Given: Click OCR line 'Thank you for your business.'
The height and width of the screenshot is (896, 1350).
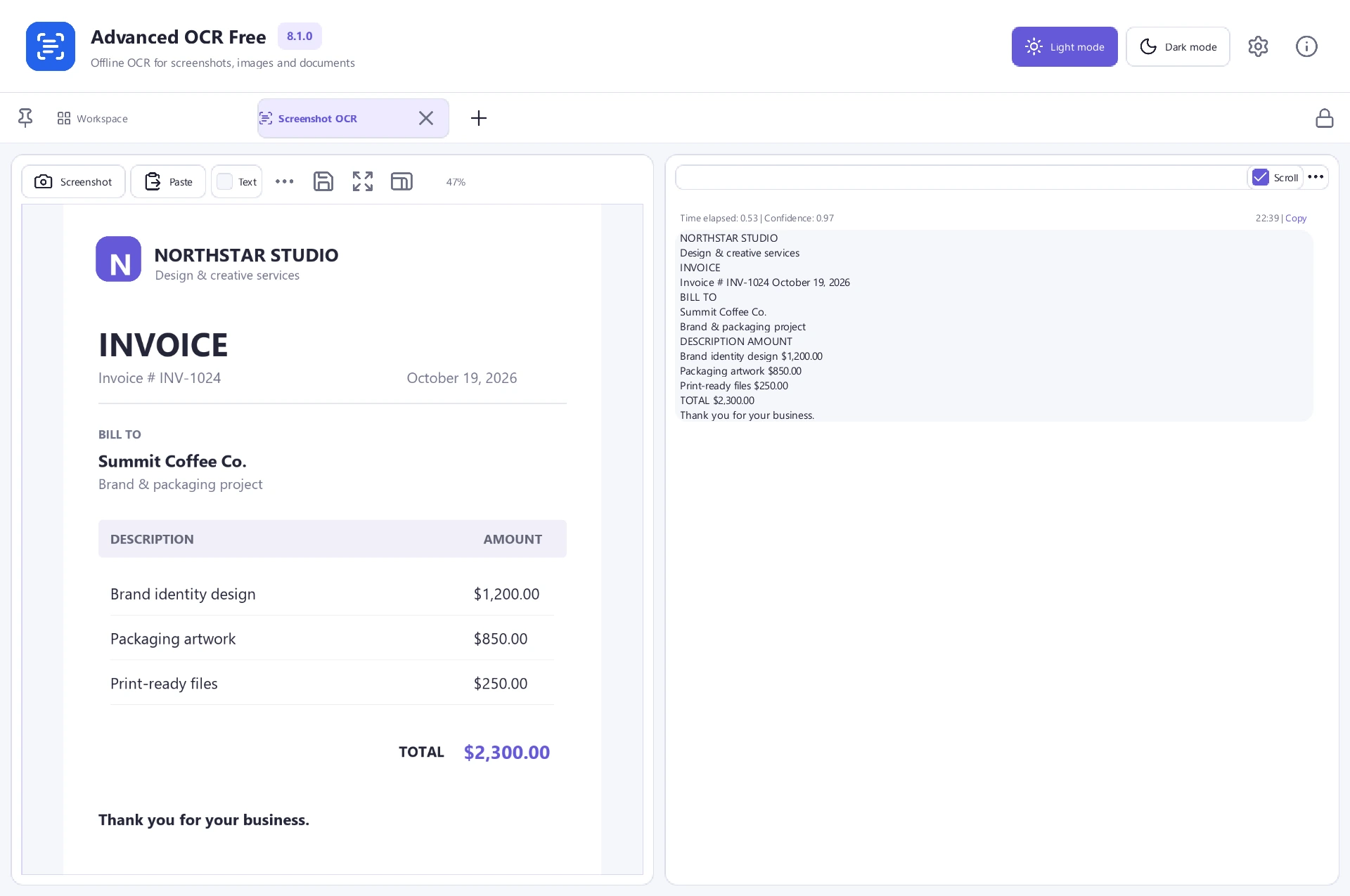Looking at the screenshot, I should click(747, 415).
